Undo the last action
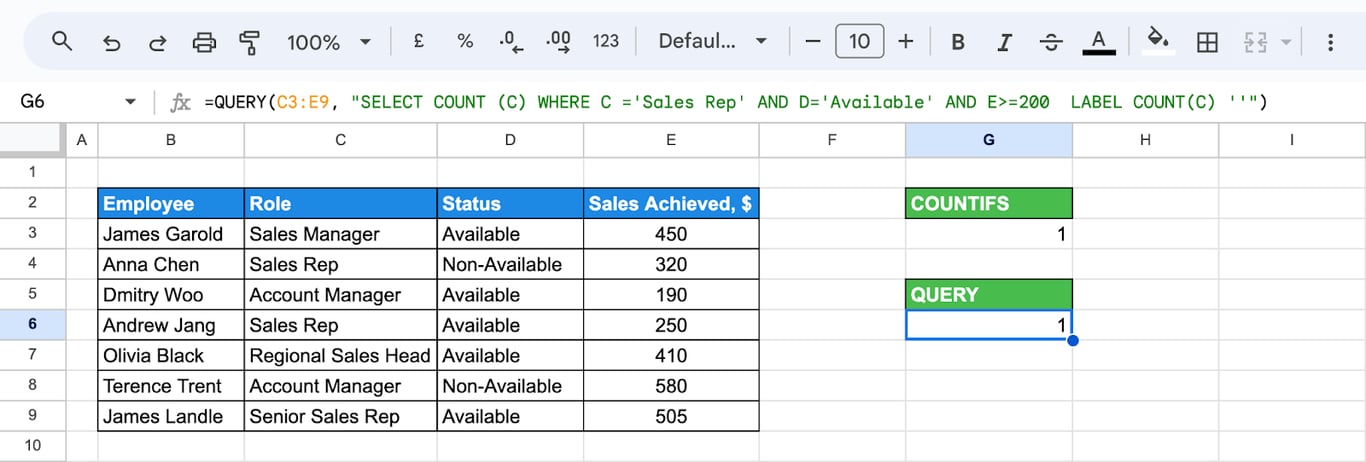The height and width of the screenshot is (462, 1366). click(x=111, y=42)
